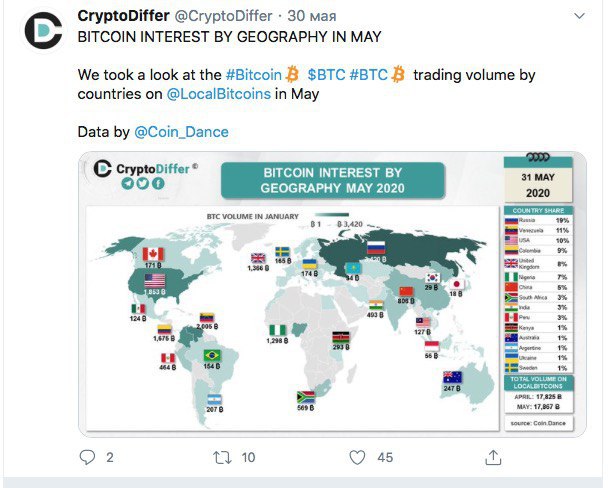The width and height of the screenshot is (609, 488).
Task: Click the Australia flag on the map
Action: point(453,377)
